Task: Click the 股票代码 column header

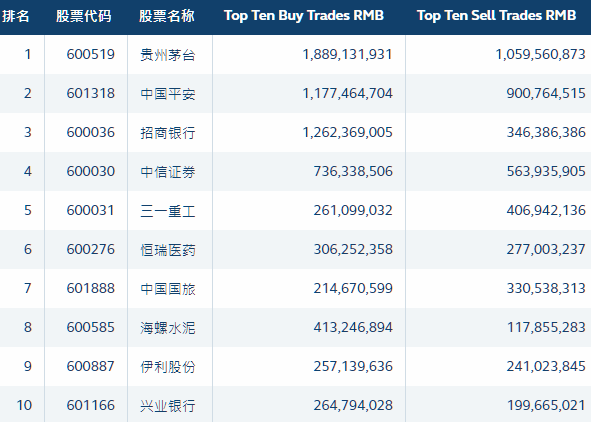Action: [84, 16]
